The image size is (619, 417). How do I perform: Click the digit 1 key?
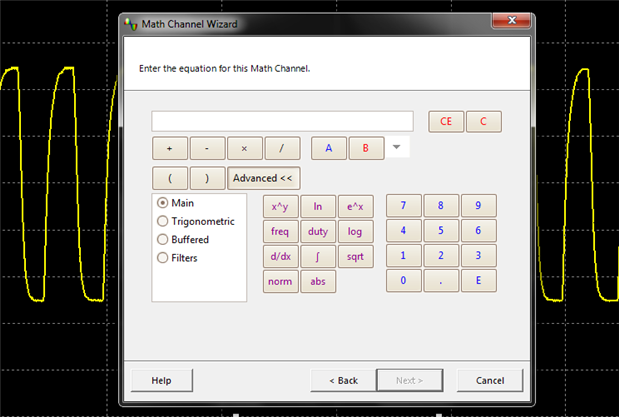[x=403, y=255]
